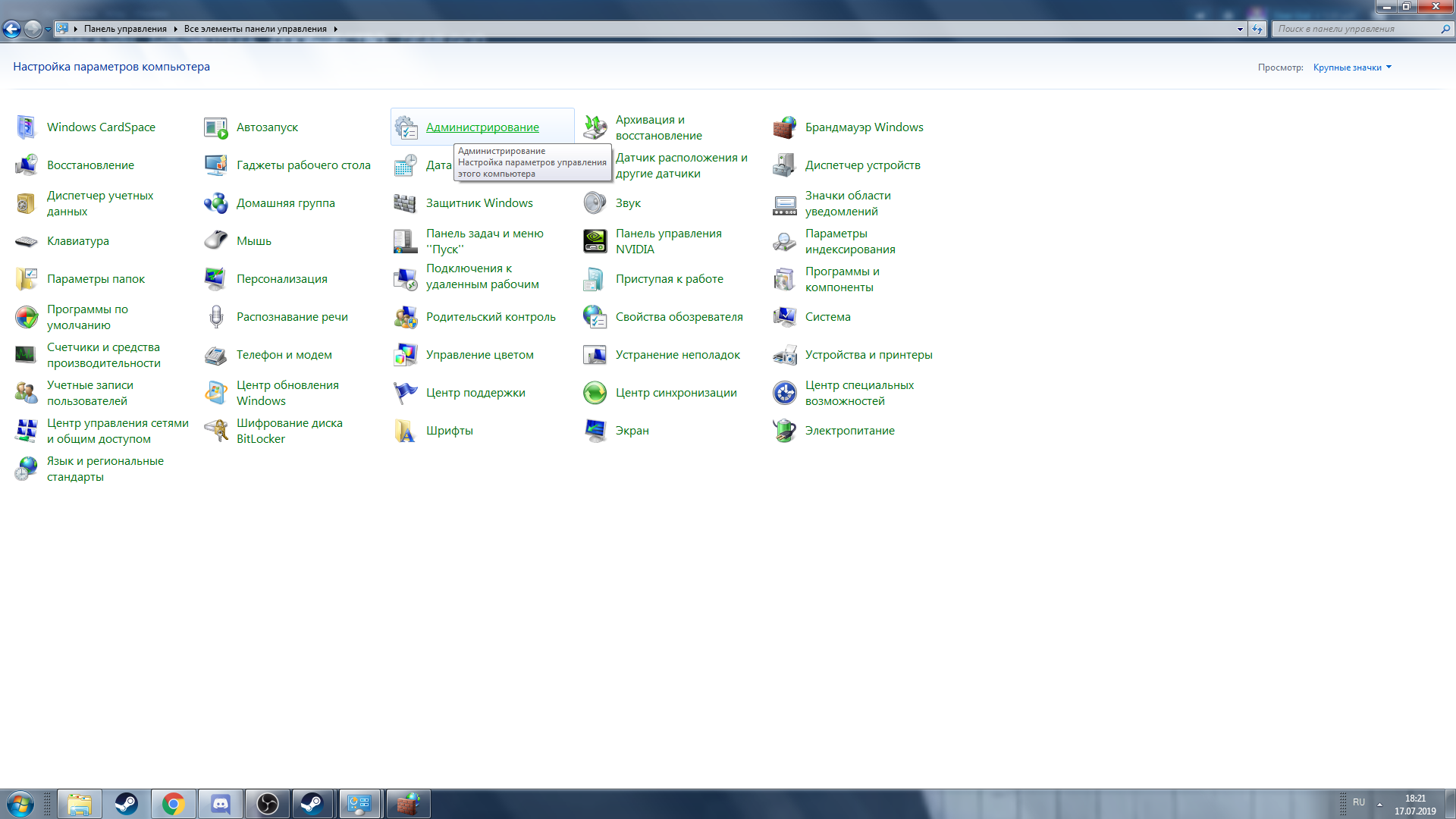Open the Шрифты fonts icon
Viewport: 1456px width, 819px height.
click(x=405, y=431)
